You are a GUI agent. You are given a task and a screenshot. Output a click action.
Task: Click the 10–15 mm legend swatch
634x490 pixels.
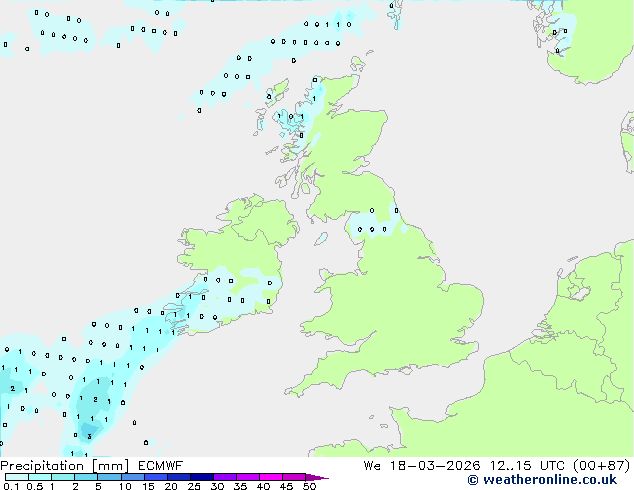[x=132, y=477]
